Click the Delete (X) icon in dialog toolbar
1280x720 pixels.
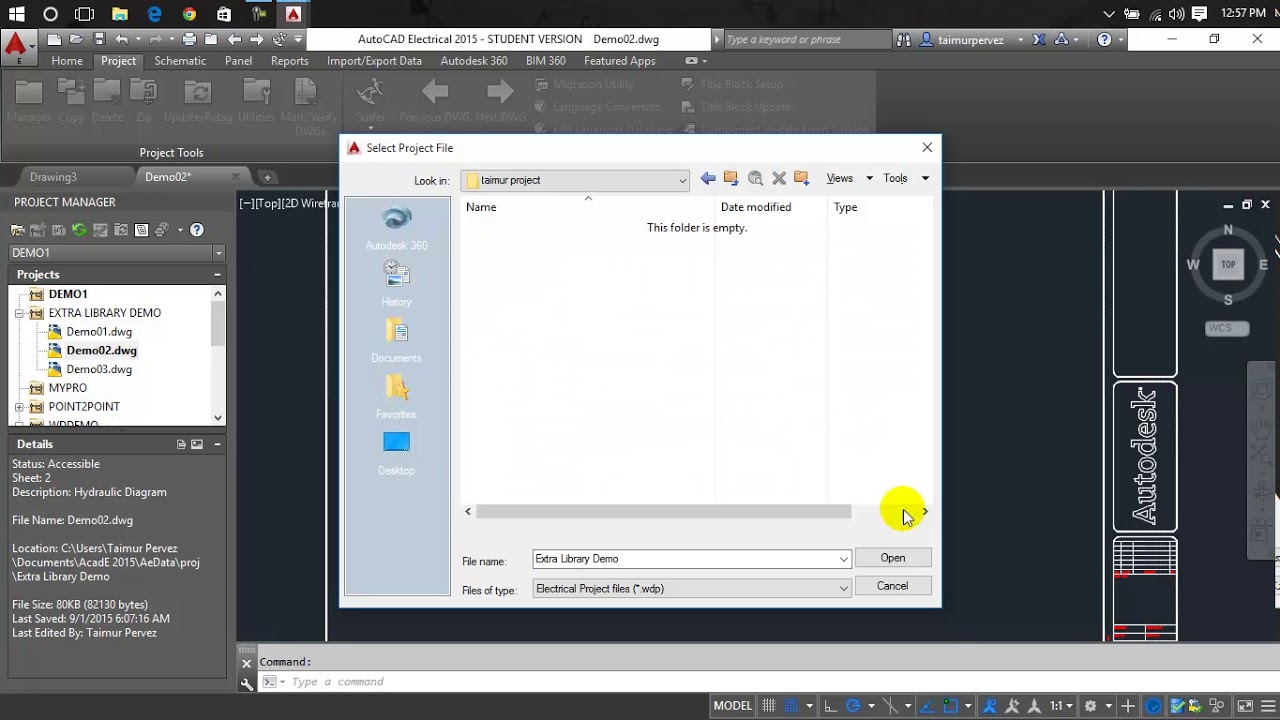pyautogui.click(x=779, y=178)
